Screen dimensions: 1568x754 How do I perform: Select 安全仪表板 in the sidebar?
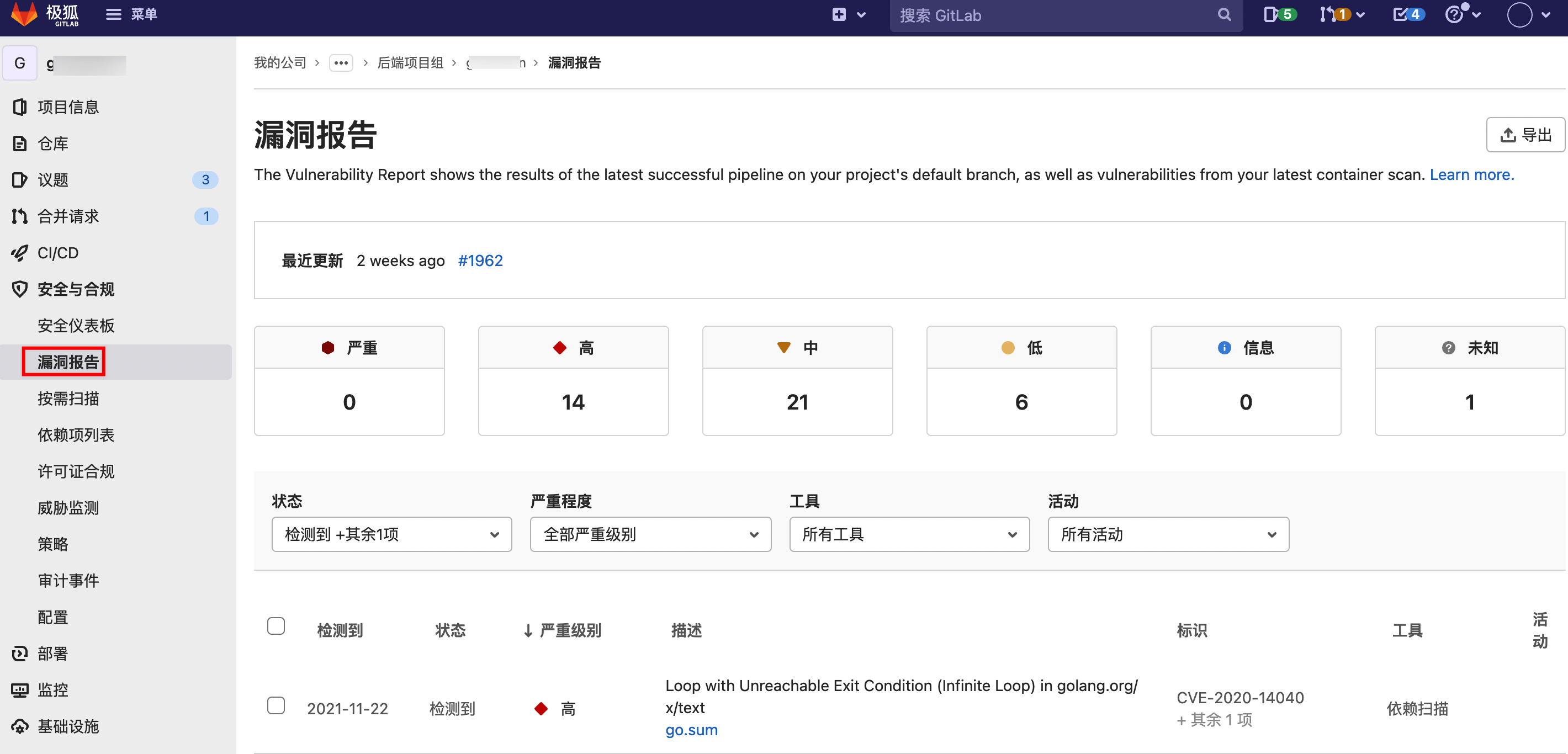tap(76, 325)
